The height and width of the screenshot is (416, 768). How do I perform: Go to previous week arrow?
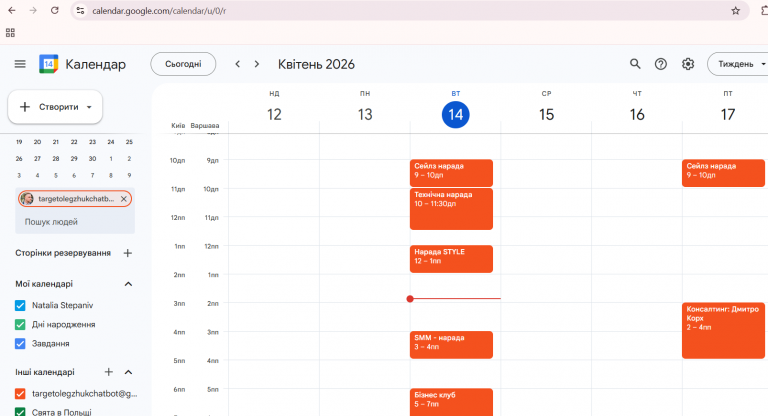(x=238, y=64)
